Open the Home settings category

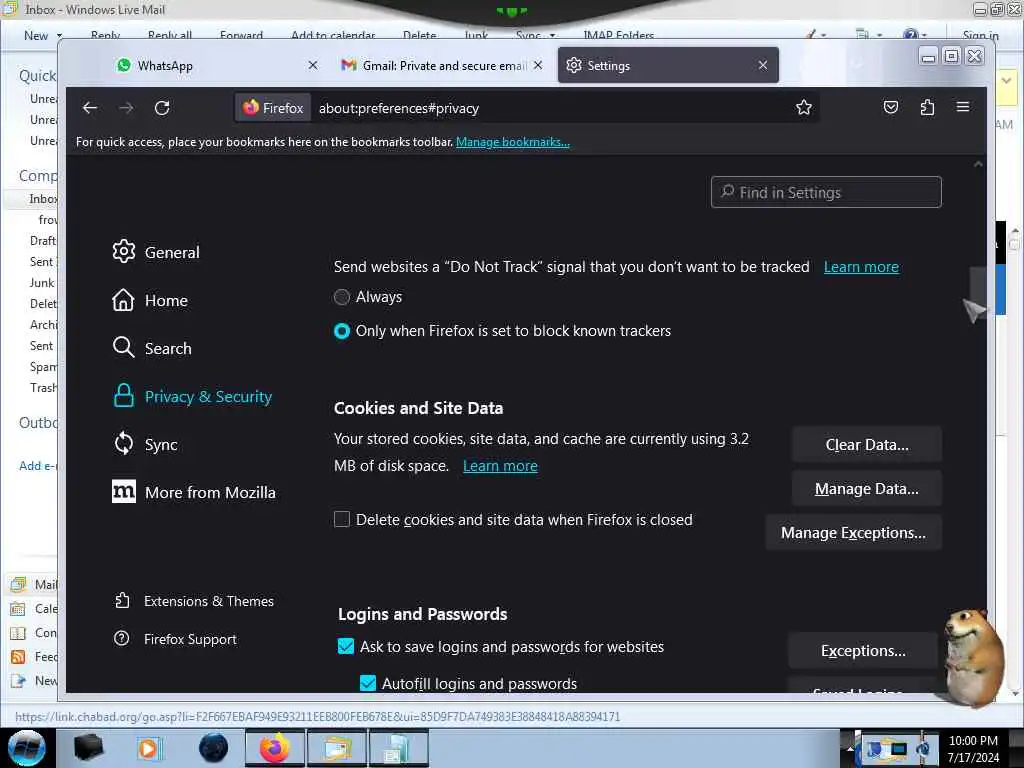pos(150,300)
